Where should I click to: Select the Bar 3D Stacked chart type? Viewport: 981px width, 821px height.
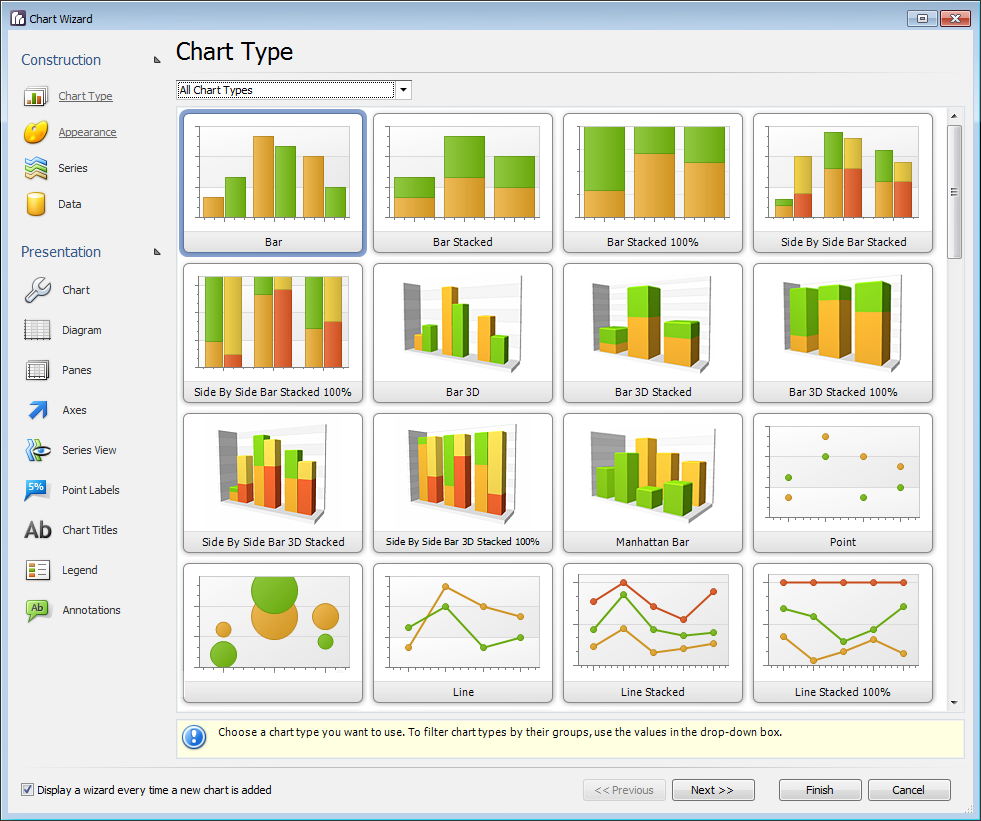[653, 333]
